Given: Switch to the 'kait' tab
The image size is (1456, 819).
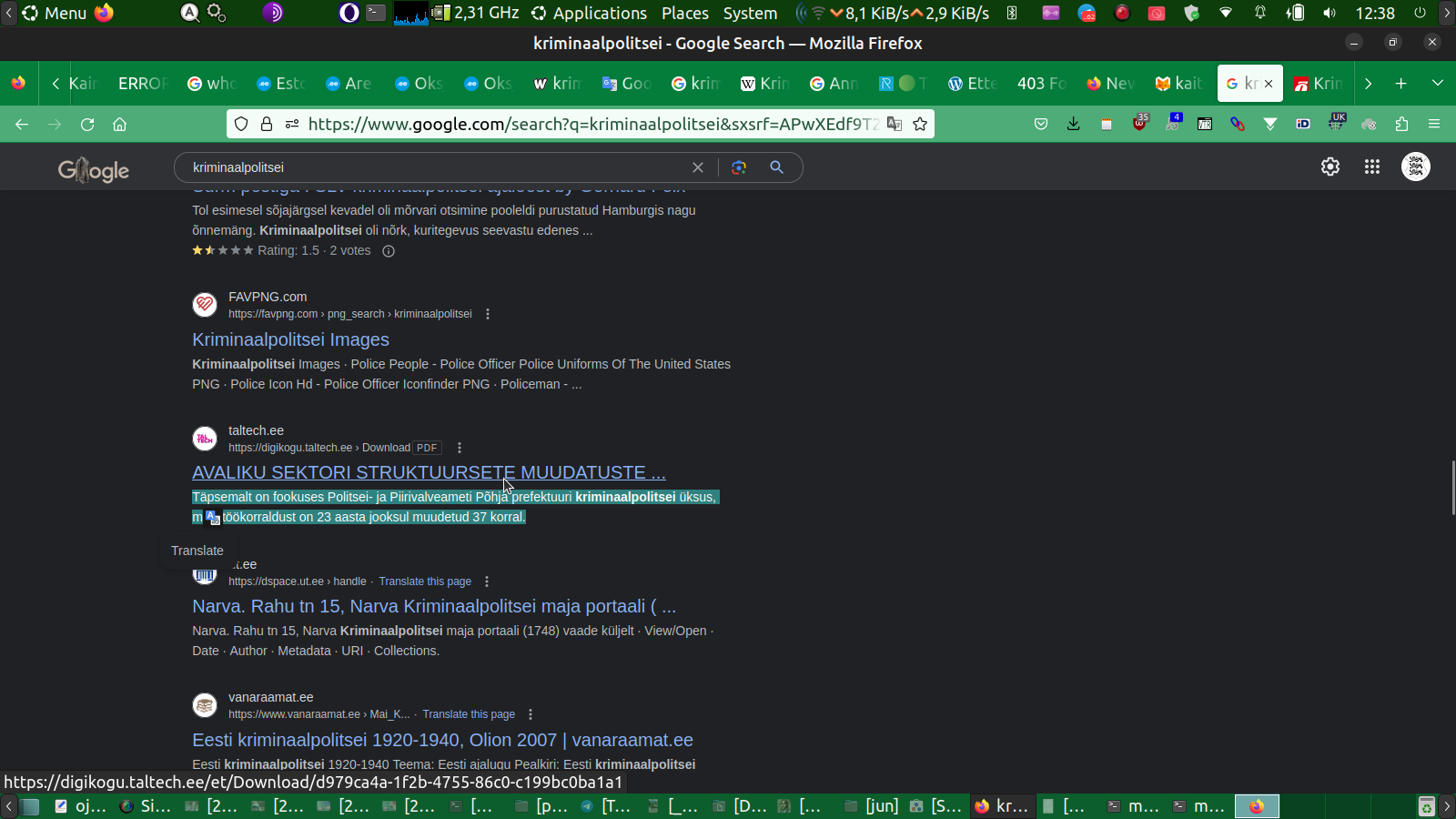Looking at the screenshot, I should coord(1179,84).
